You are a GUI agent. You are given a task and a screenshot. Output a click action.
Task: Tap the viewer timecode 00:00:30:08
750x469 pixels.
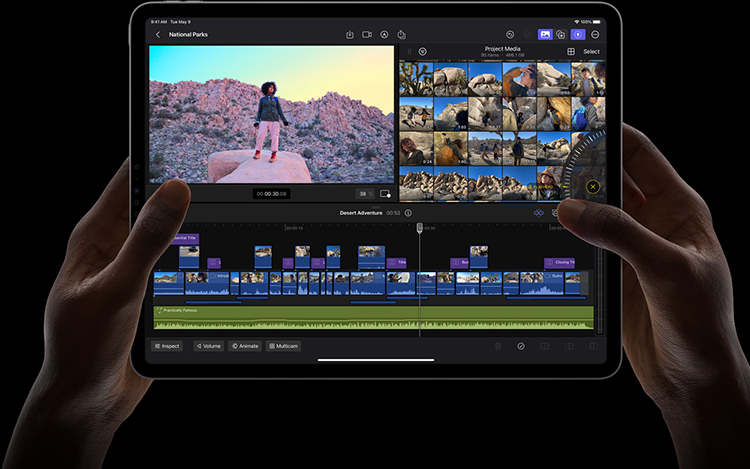271,194
